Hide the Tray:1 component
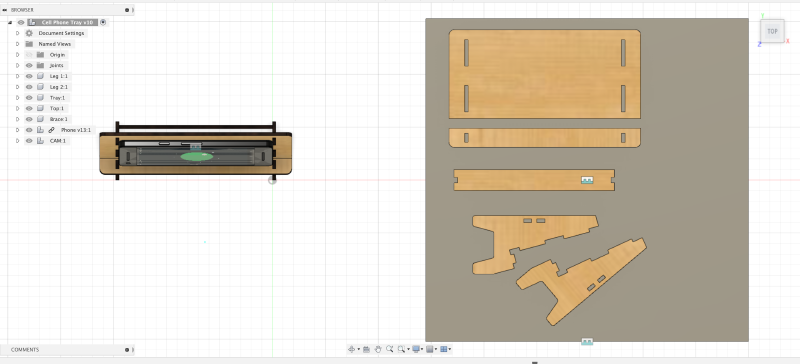Screen dimensions: 800x364 [x=29, y=98]
